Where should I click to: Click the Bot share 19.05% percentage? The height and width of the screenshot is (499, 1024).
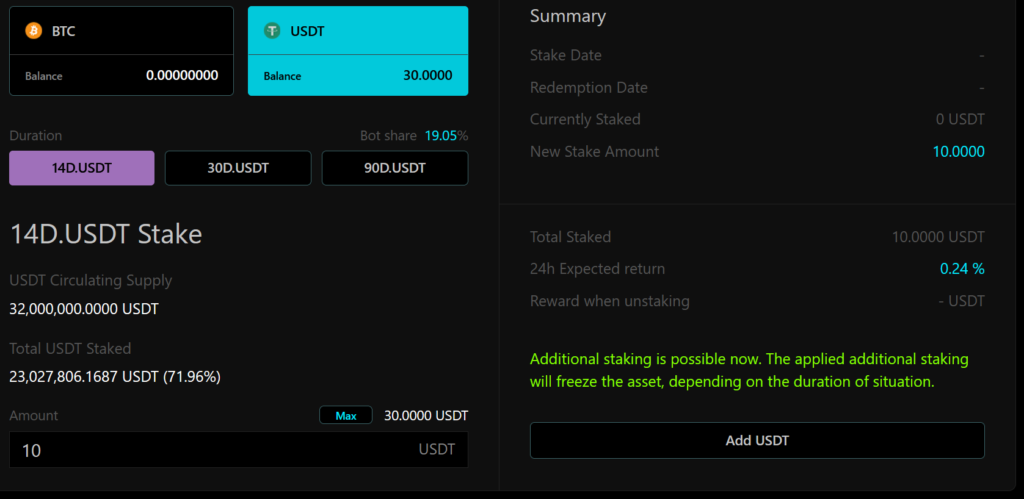click(x=446, y=135)
